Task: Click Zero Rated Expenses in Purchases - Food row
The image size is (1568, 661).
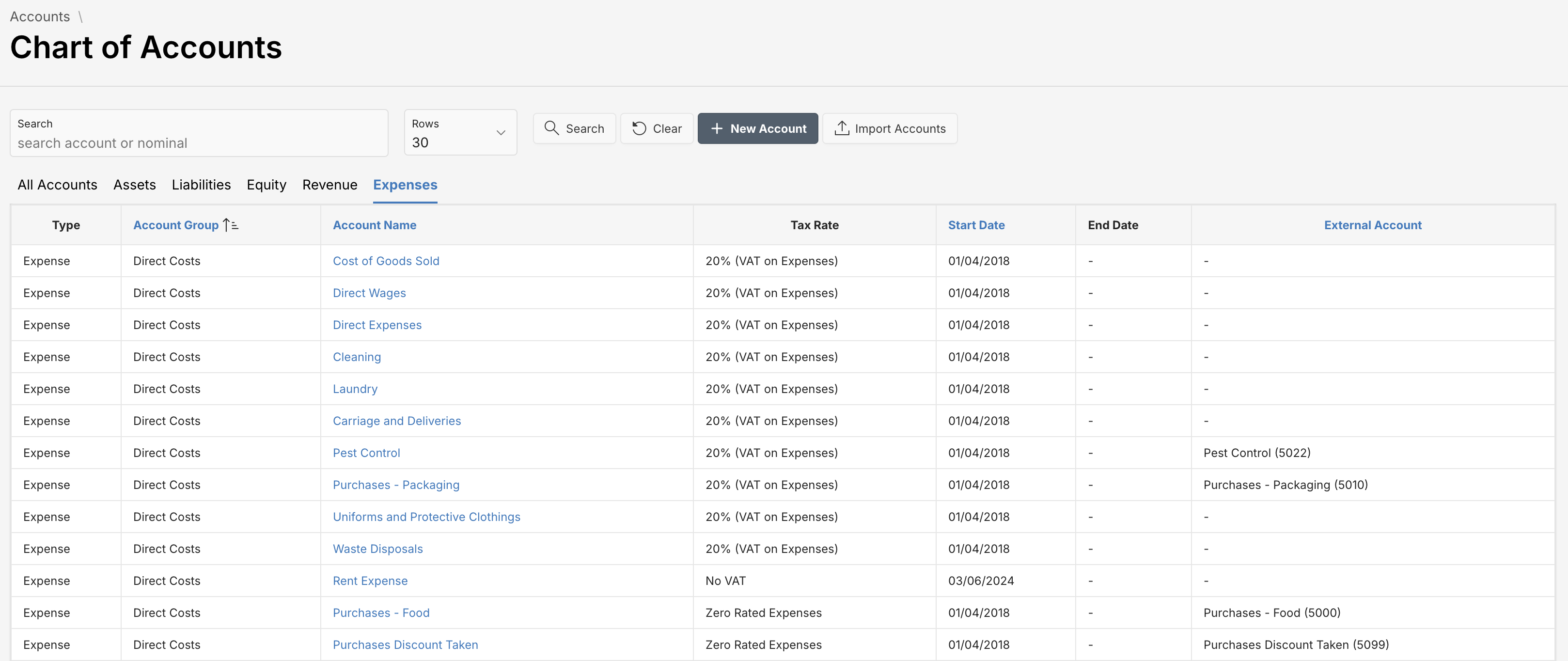Action: click(763, 613)
